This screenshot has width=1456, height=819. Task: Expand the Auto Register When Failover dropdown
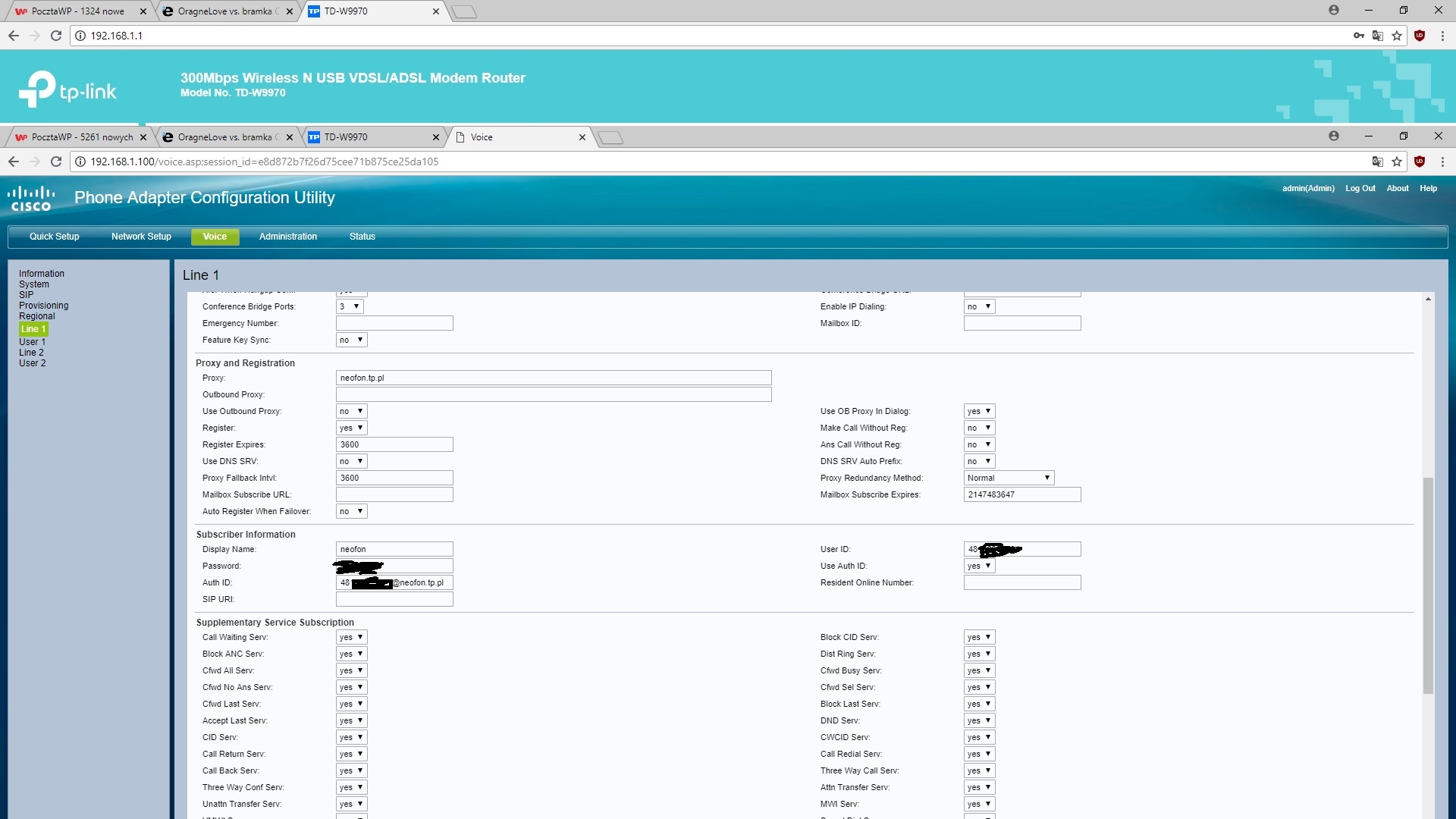(x=352, y=511)
